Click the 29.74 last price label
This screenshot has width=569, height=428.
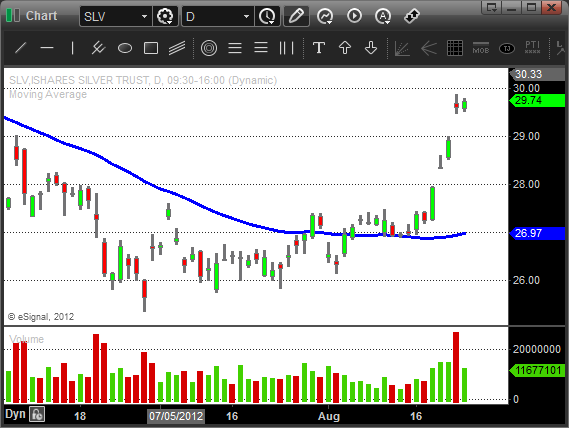coord(537,100)
